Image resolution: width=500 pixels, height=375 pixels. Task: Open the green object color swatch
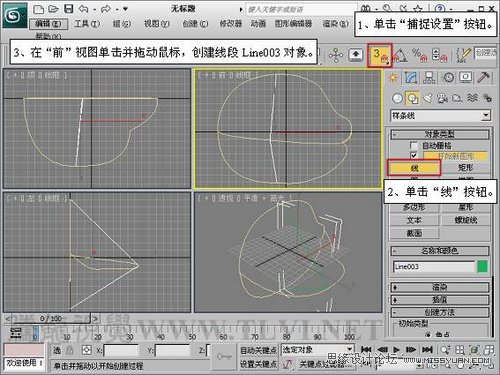(482, 267)
